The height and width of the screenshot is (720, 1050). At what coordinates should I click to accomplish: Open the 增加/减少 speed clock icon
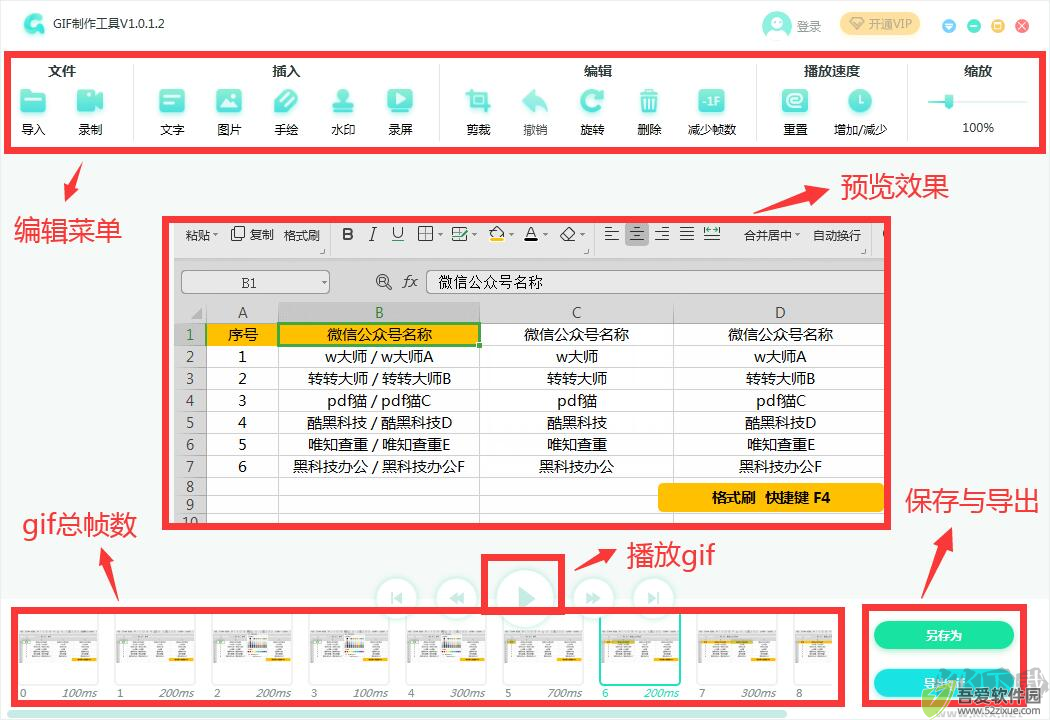[860, 101]
